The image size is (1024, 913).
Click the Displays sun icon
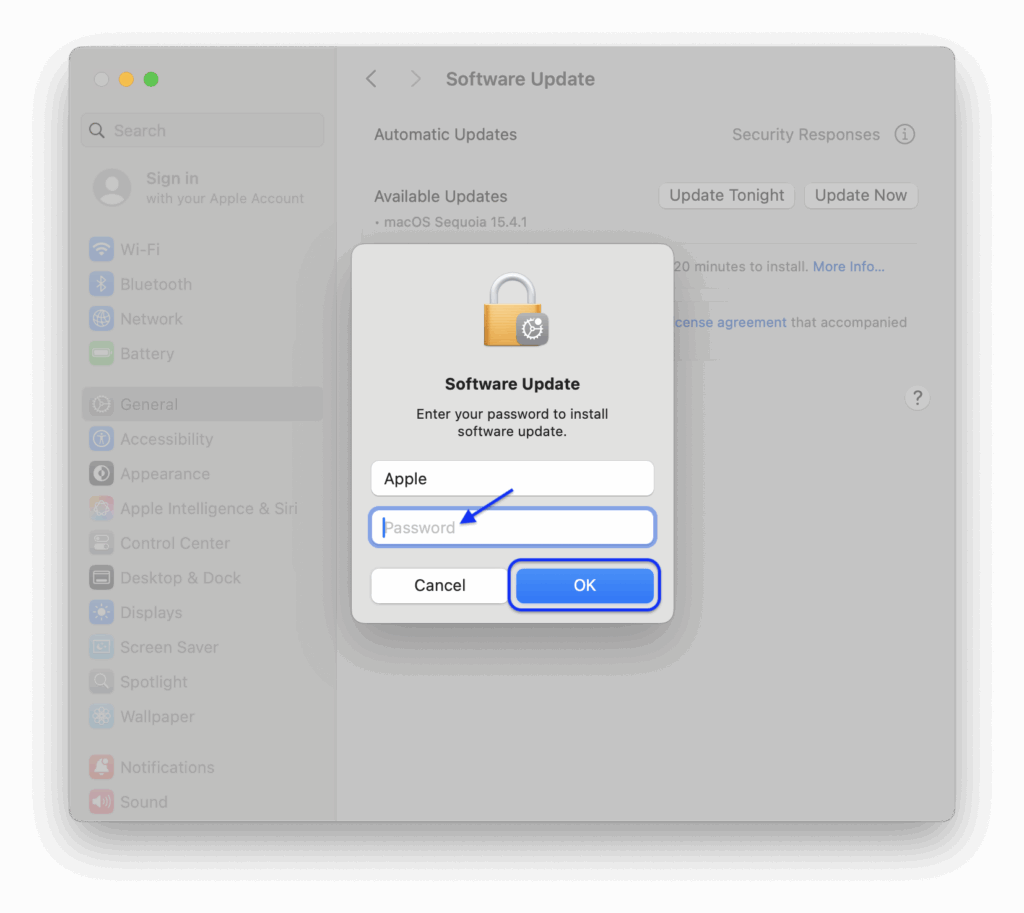tap(101, 612)
